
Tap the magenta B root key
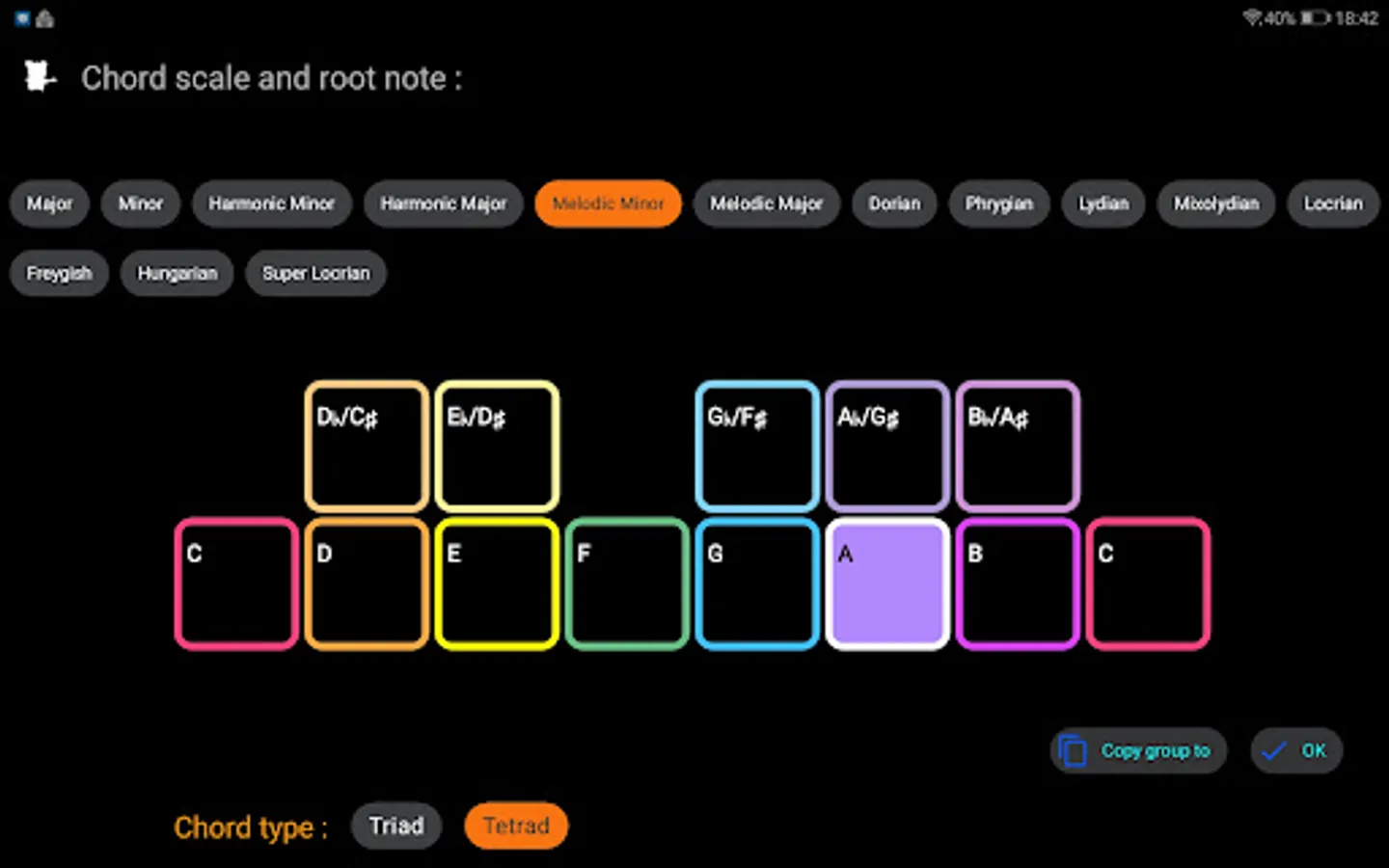1018,583
